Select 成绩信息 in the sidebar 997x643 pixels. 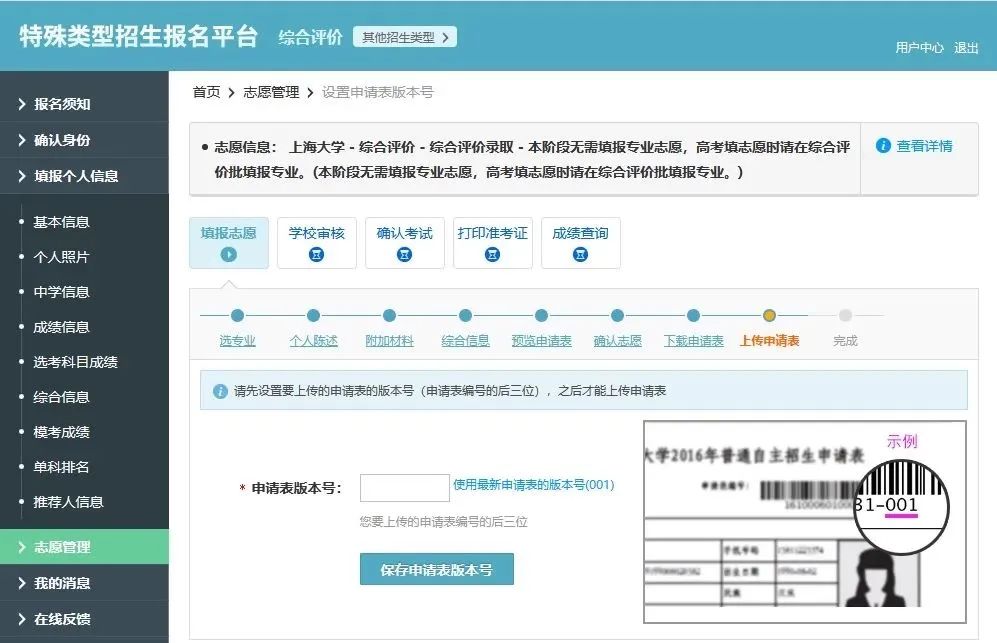[x=61, y=327]
